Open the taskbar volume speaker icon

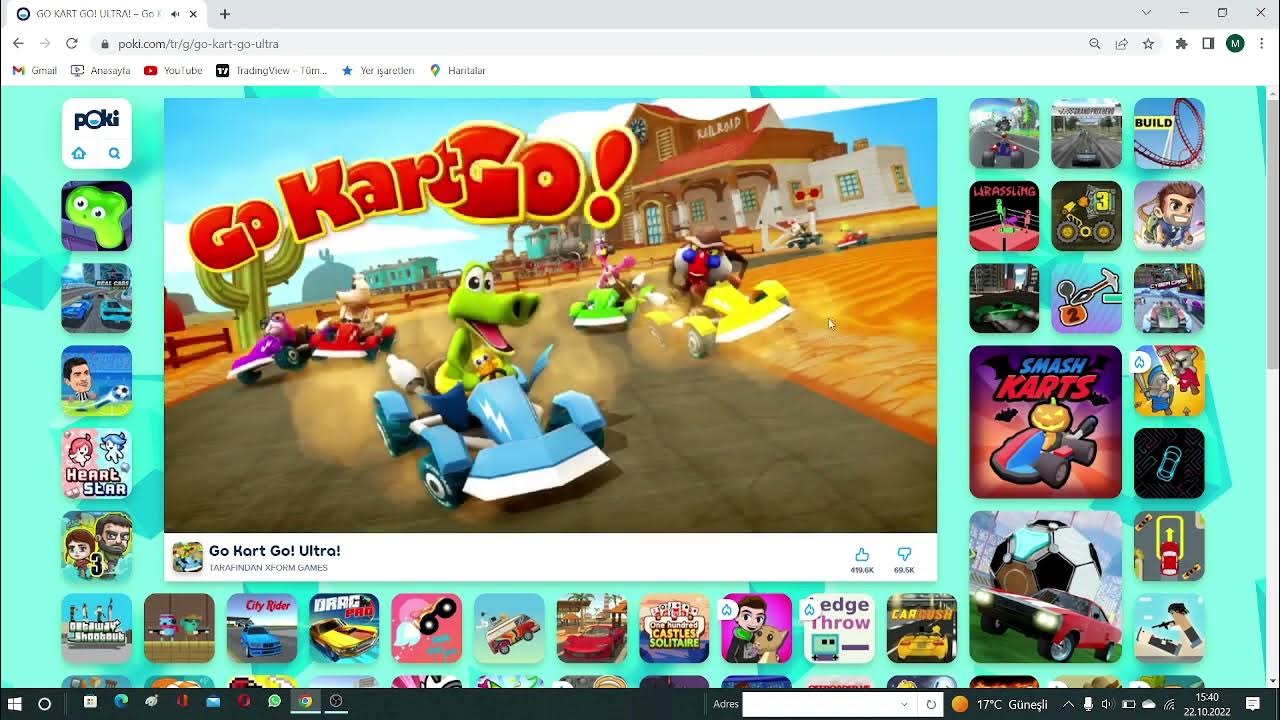click(1108, 704)
